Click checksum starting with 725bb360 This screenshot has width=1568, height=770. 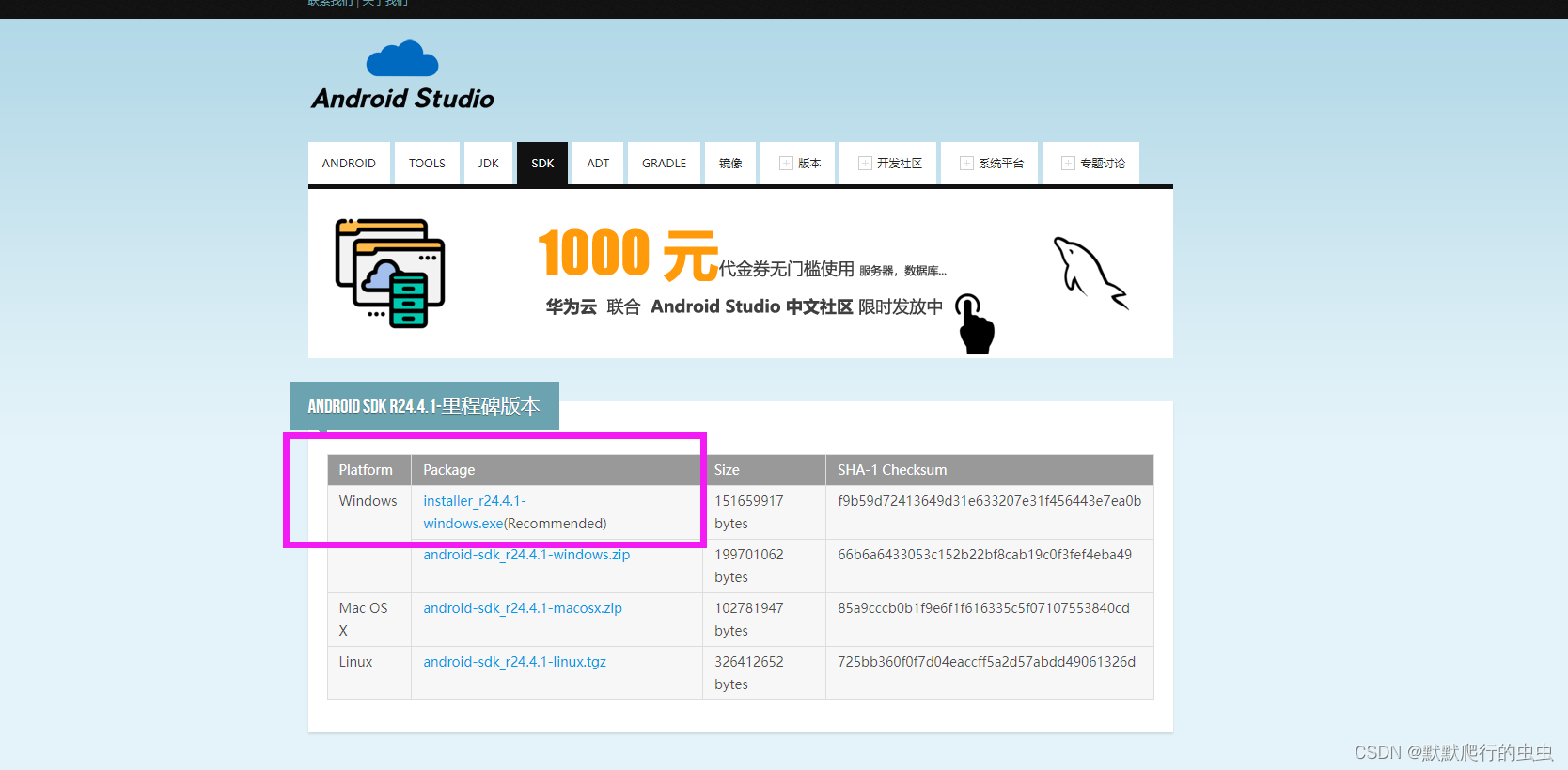986,662
